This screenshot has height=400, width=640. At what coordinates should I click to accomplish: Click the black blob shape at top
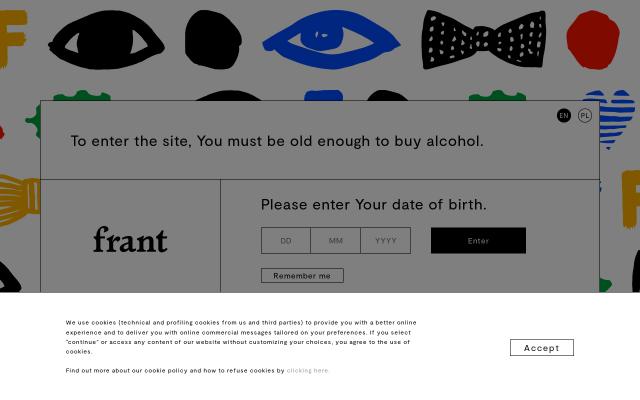(213, 39)
